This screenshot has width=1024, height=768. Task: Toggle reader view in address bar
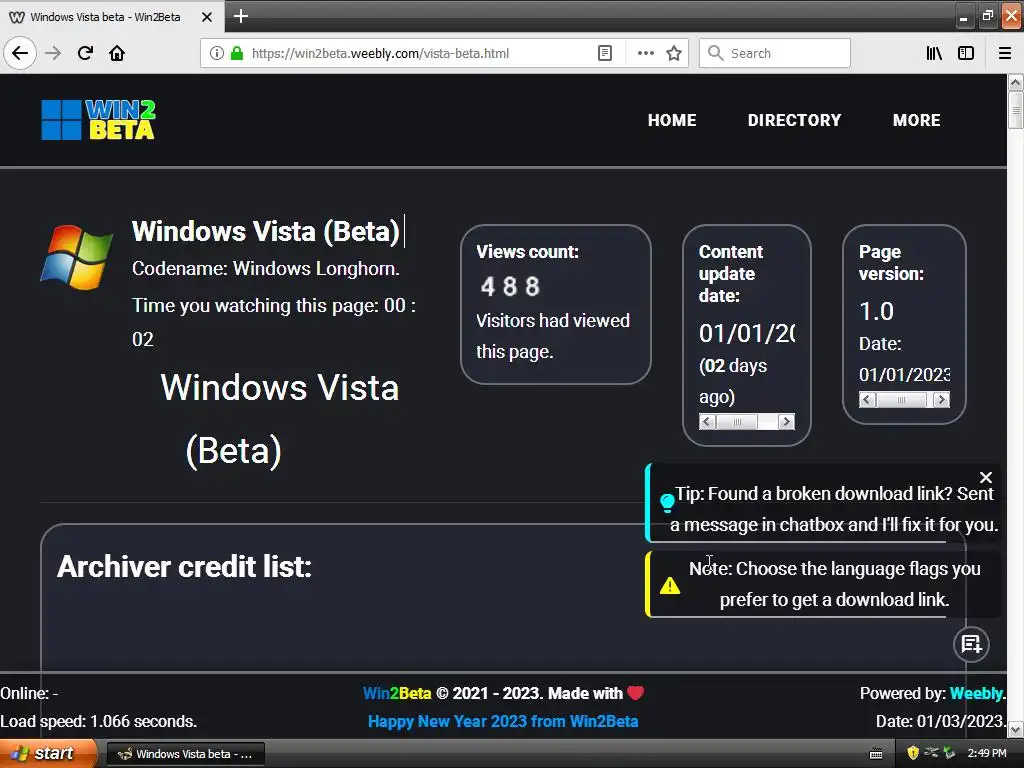(x=605, y=53)
